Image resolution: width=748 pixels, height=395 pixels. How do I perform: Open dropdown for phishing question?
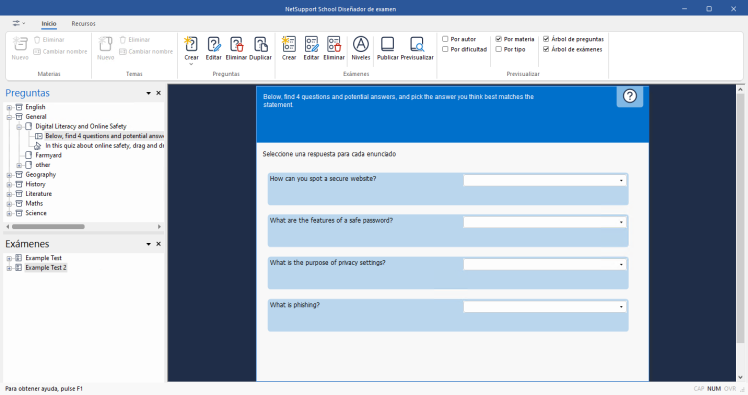[621, 307]
